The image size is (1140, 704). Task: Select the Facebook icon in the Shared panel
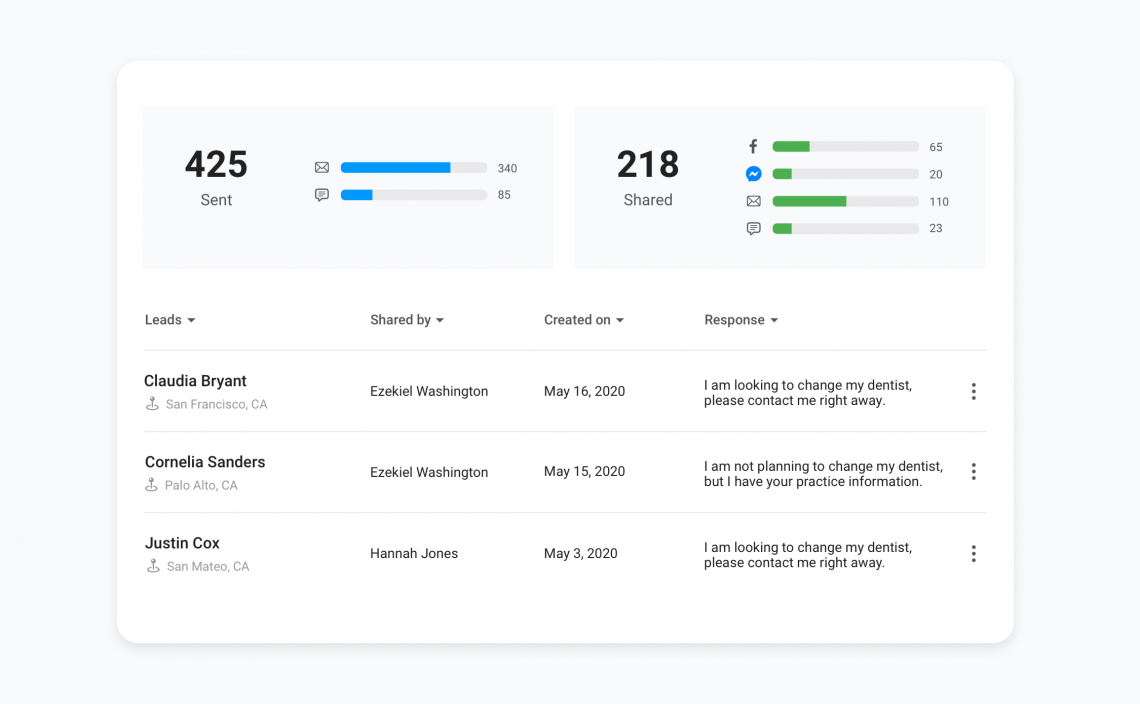[753, 146]
